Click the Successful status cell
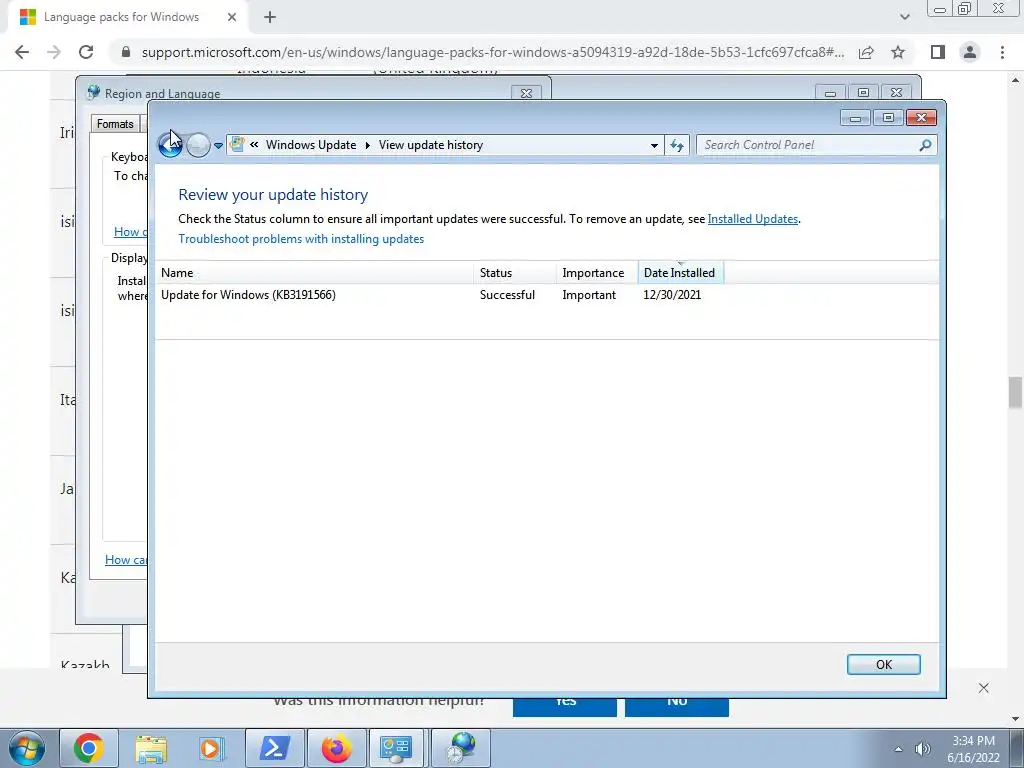 point(507,295)
